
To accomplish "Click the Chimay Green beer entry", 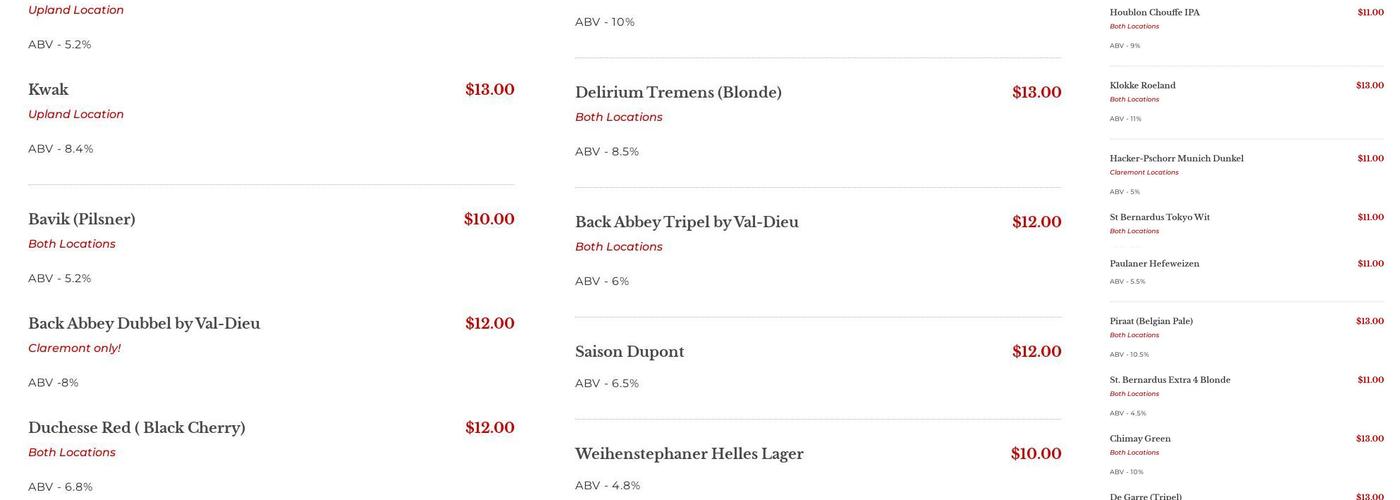I will [1140, 439].
